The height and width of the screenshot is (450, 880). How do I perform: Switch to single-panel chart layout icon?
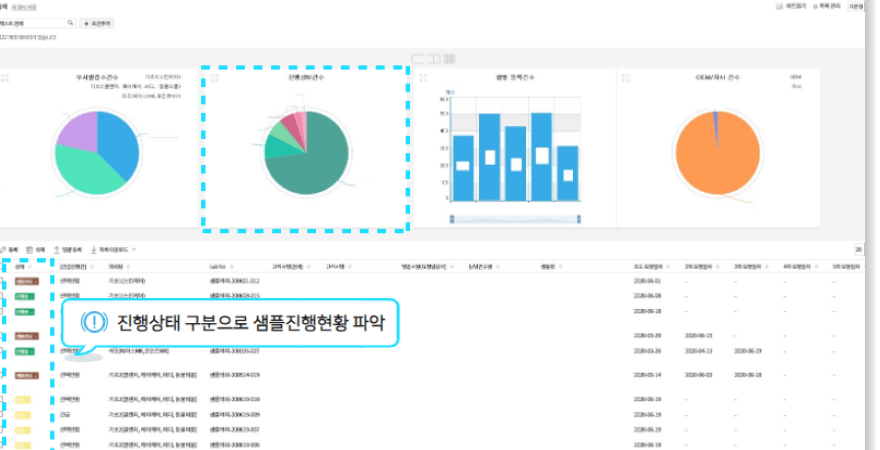click(418, 58)
